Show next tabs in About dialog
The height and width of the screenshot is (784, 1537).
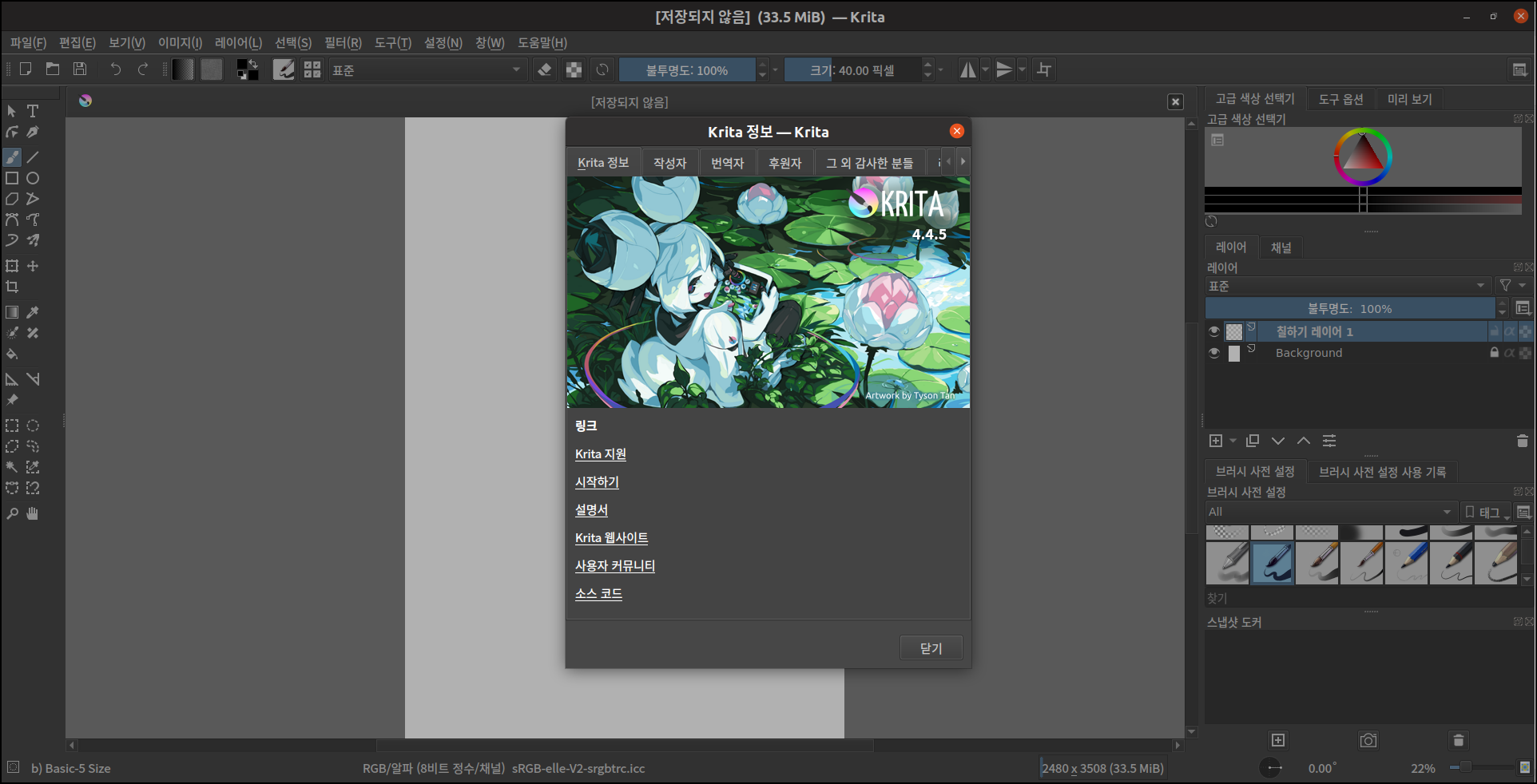tap(963, 161)
